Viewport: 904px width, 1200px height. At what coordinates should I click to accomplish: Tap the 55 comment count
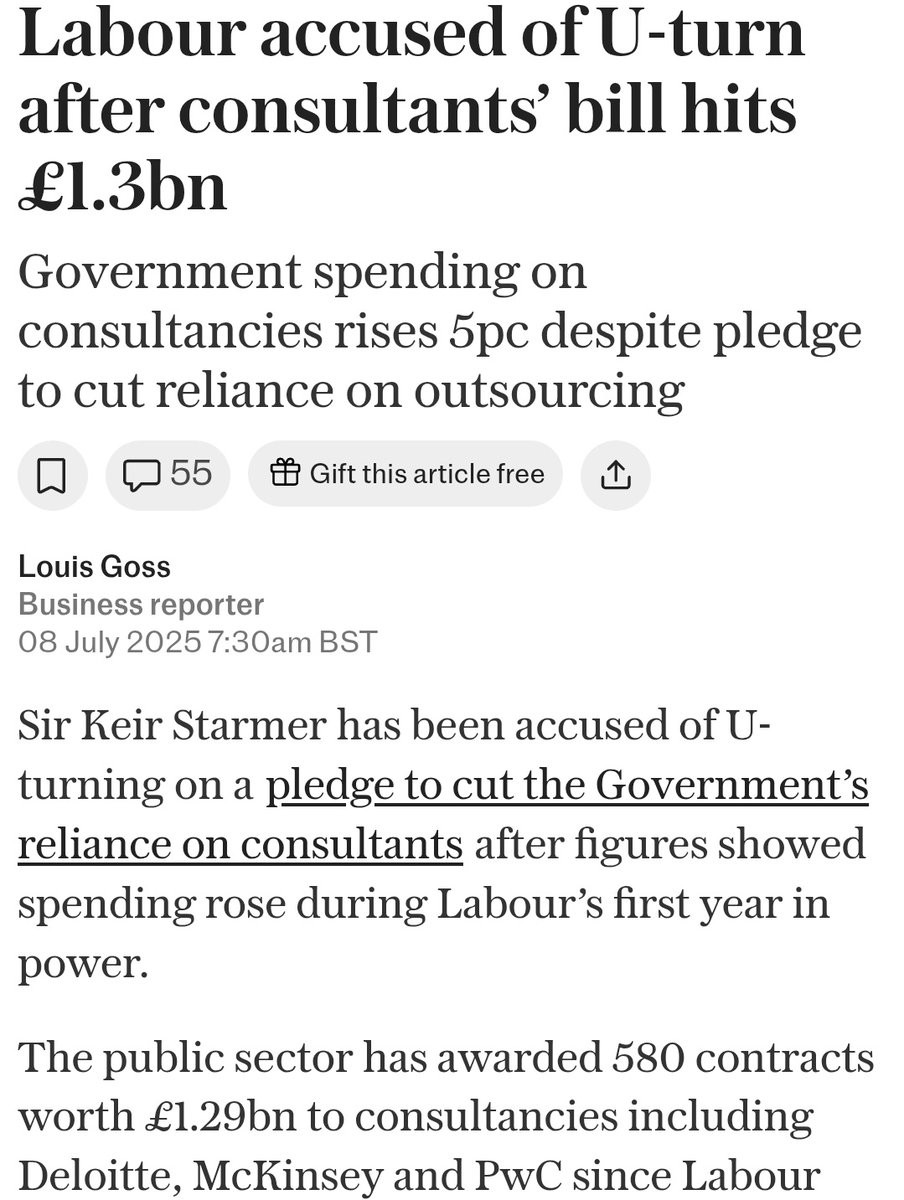(x=190, y=473)
